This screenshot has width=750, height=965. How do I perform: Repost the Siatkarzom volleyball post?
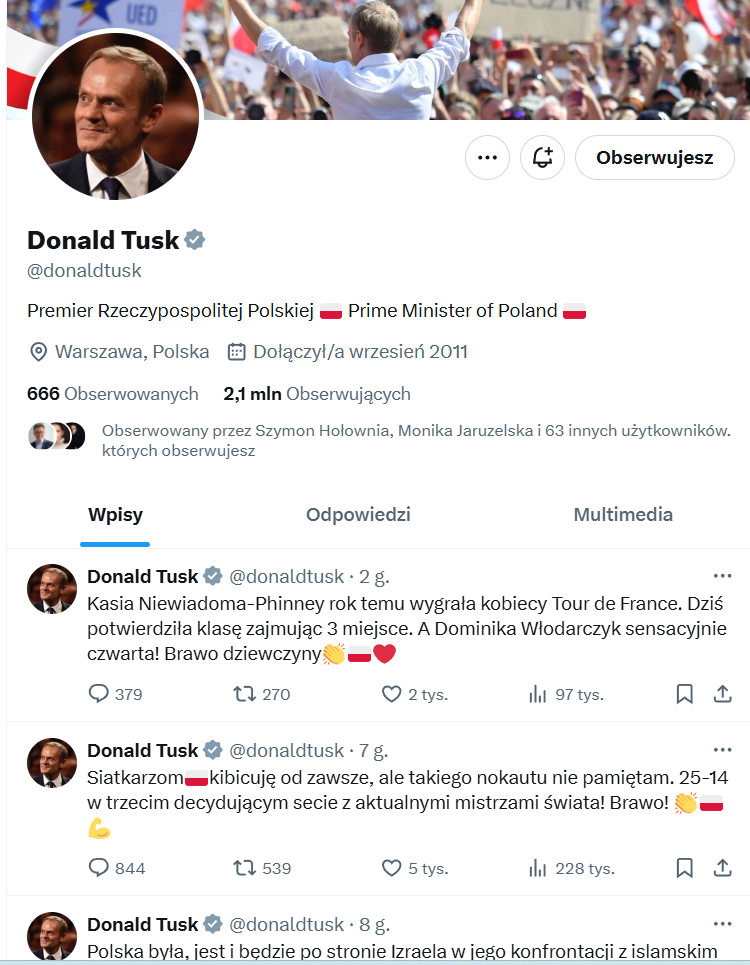coord(244,868)
